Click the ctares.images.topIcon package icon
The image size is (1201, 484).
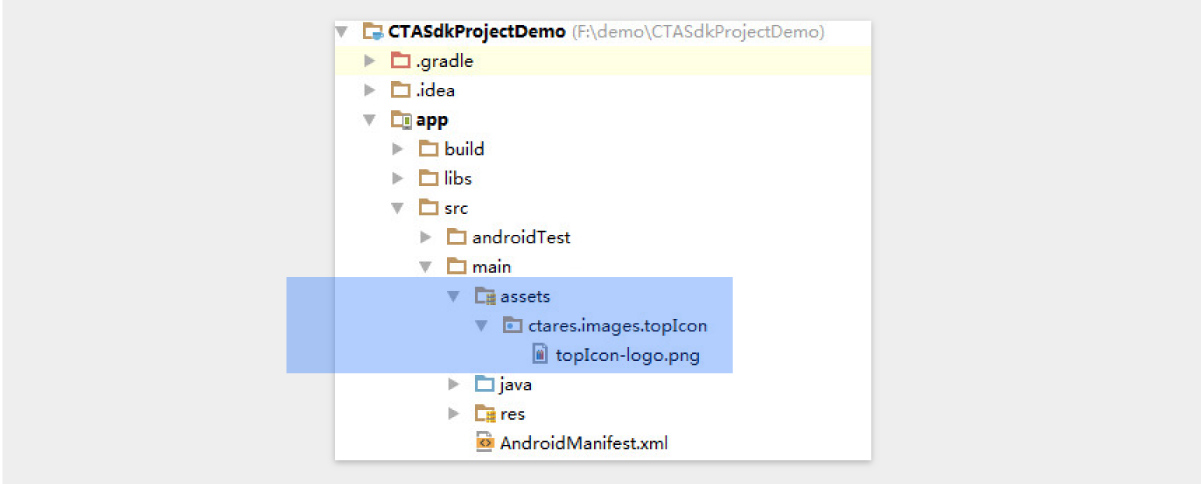pyautogui.click(x=512, y=325)
